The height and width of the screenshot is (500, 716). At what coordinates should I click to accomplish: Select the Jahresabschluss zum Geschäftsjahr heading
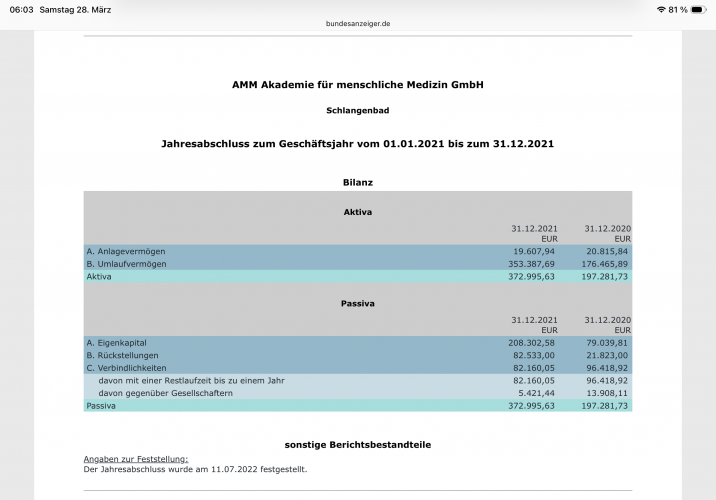pyautogui.click(x=357, y=144)
